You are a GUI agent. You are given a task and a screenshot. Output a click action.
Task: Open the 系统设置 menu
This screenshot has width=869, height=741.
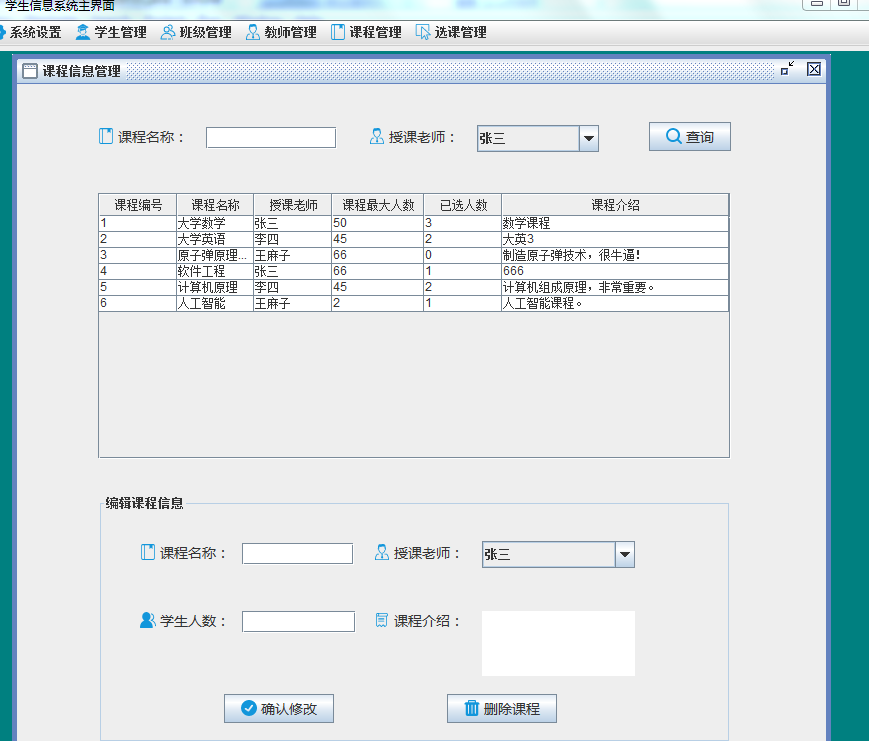(x=30, y=32)
